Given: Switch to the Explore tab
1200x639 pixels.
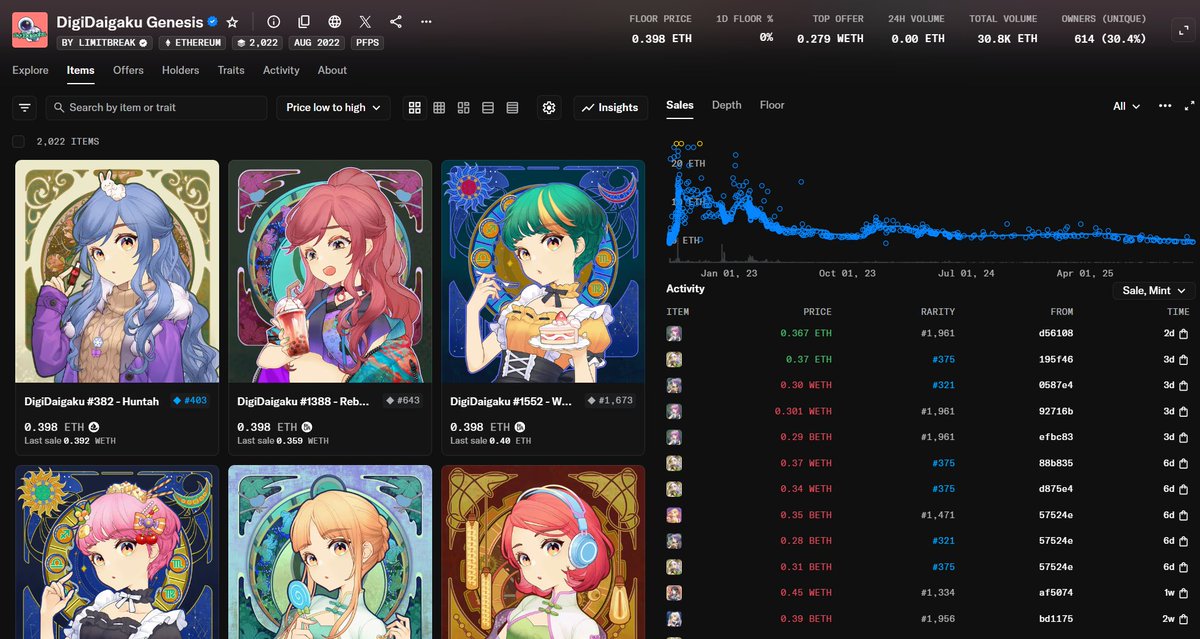Looking at the screenshot, I should click(30, 70).
